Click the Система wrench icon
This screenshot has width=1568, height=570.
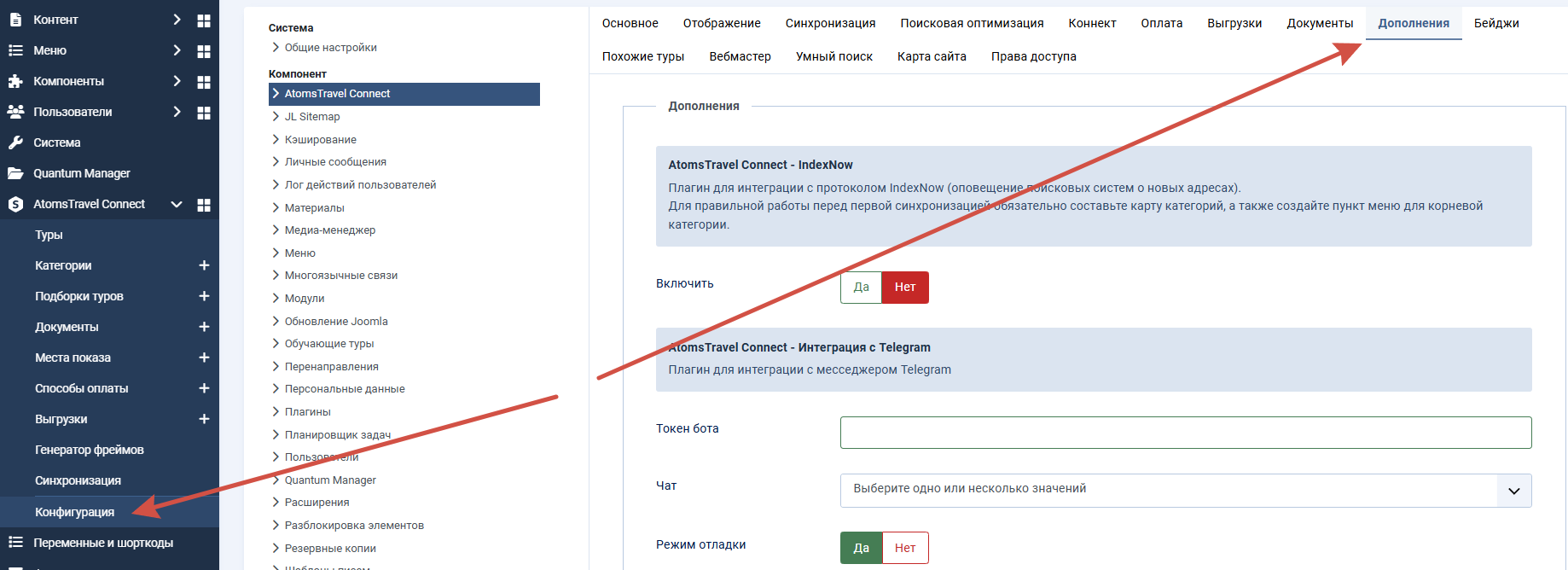point(15,142)
